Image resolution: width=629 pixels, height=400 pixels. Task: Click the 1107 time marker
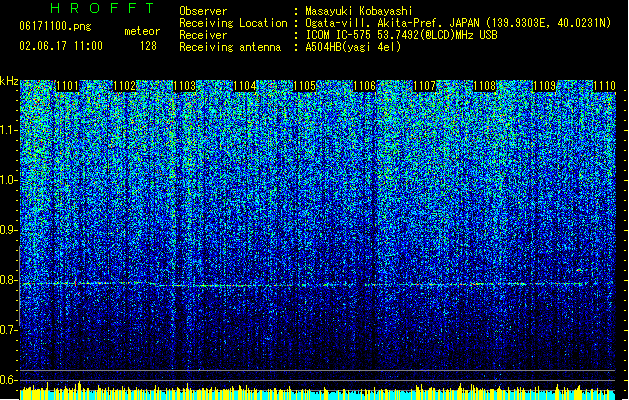(424, 86)
